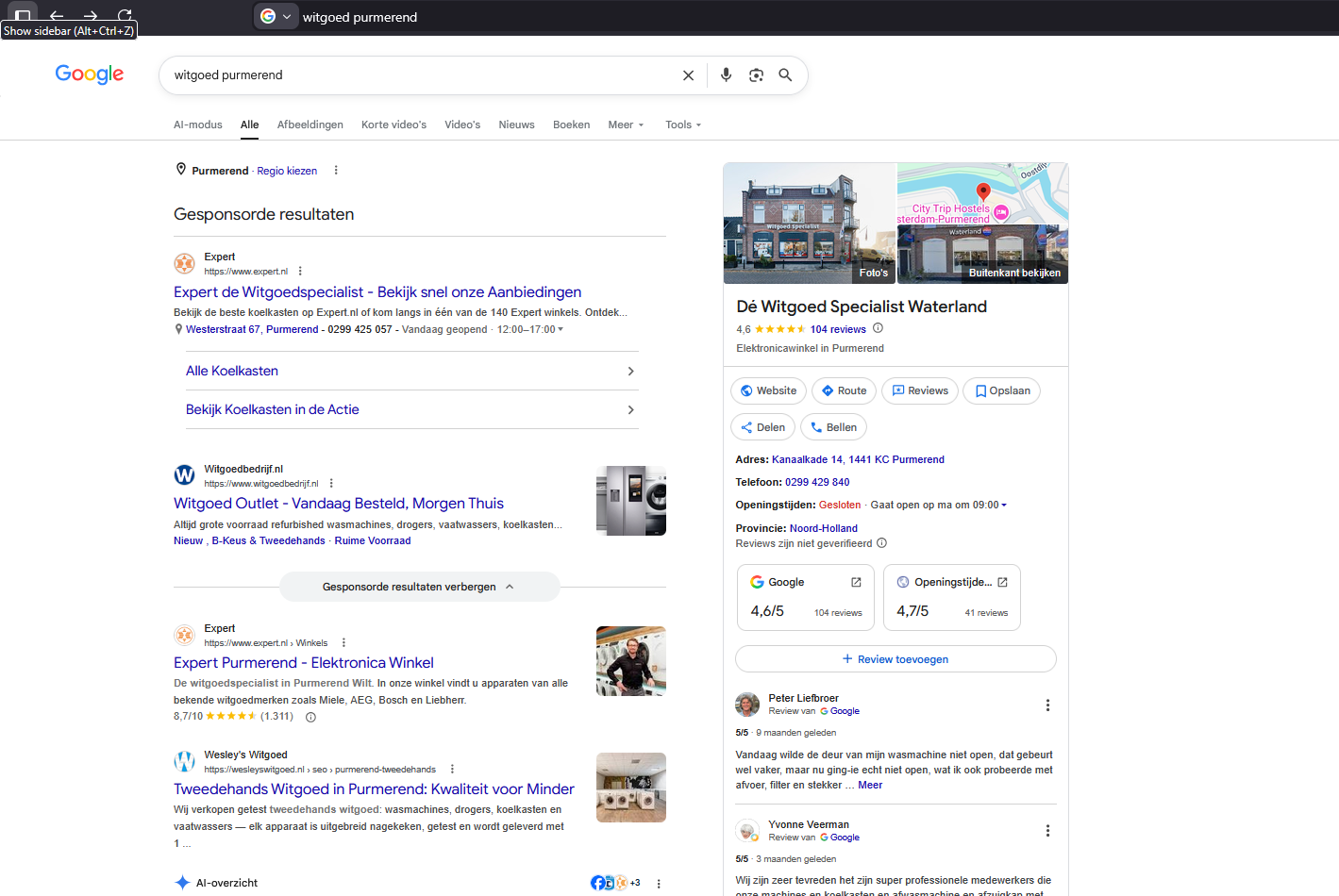The height and width of the screenshot is (896, 1339).
Task: Open the site selector dropdown in address bar
Action: pyautogui.click(x=276, y=16)
